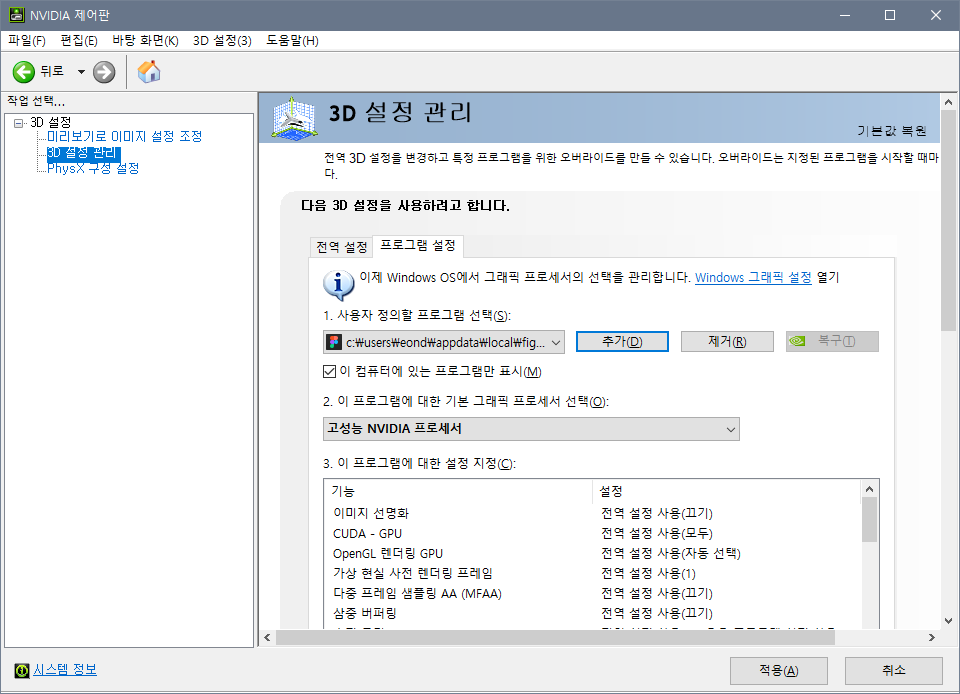Click the info icon beside Windows OS notice

pos(338,285)
